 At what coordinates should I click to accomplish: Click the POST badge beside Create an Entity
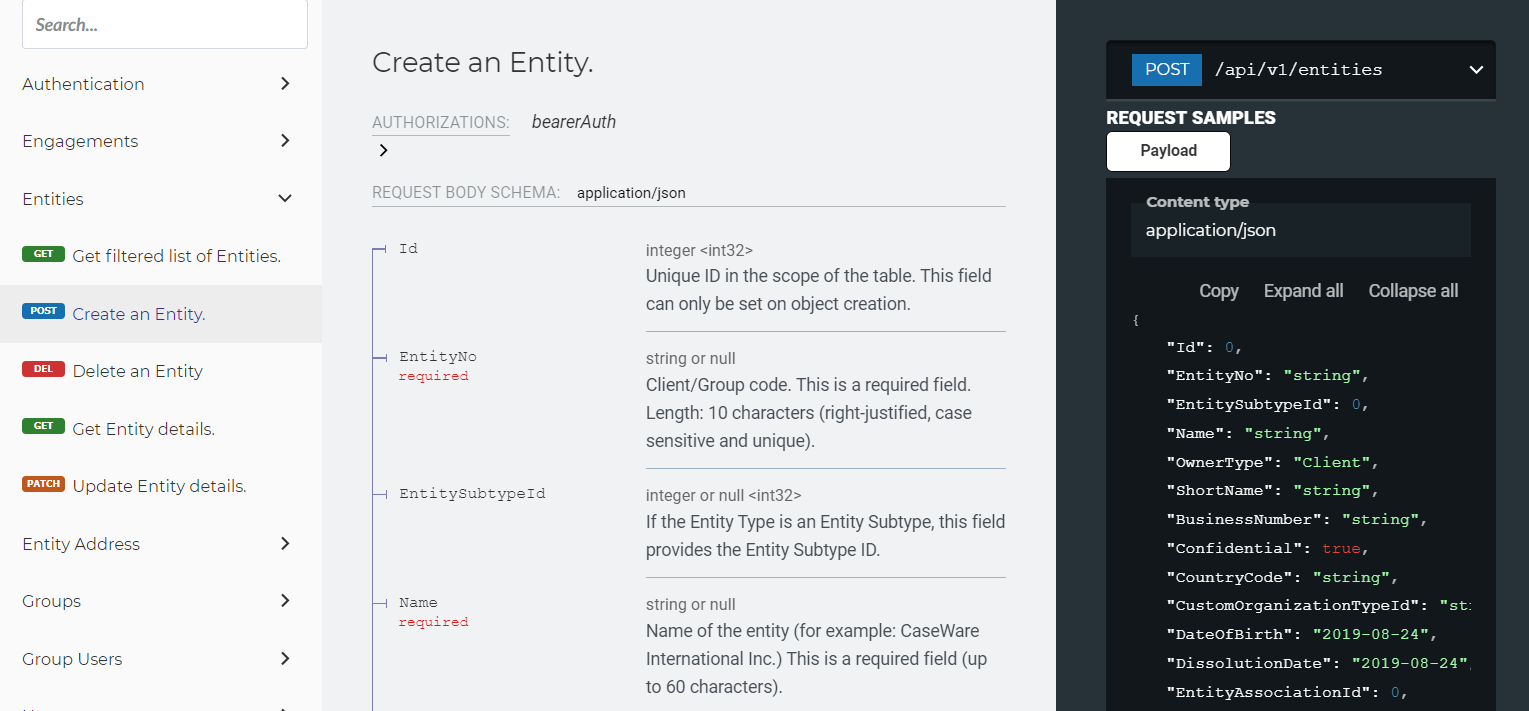[x=43, y=312]
